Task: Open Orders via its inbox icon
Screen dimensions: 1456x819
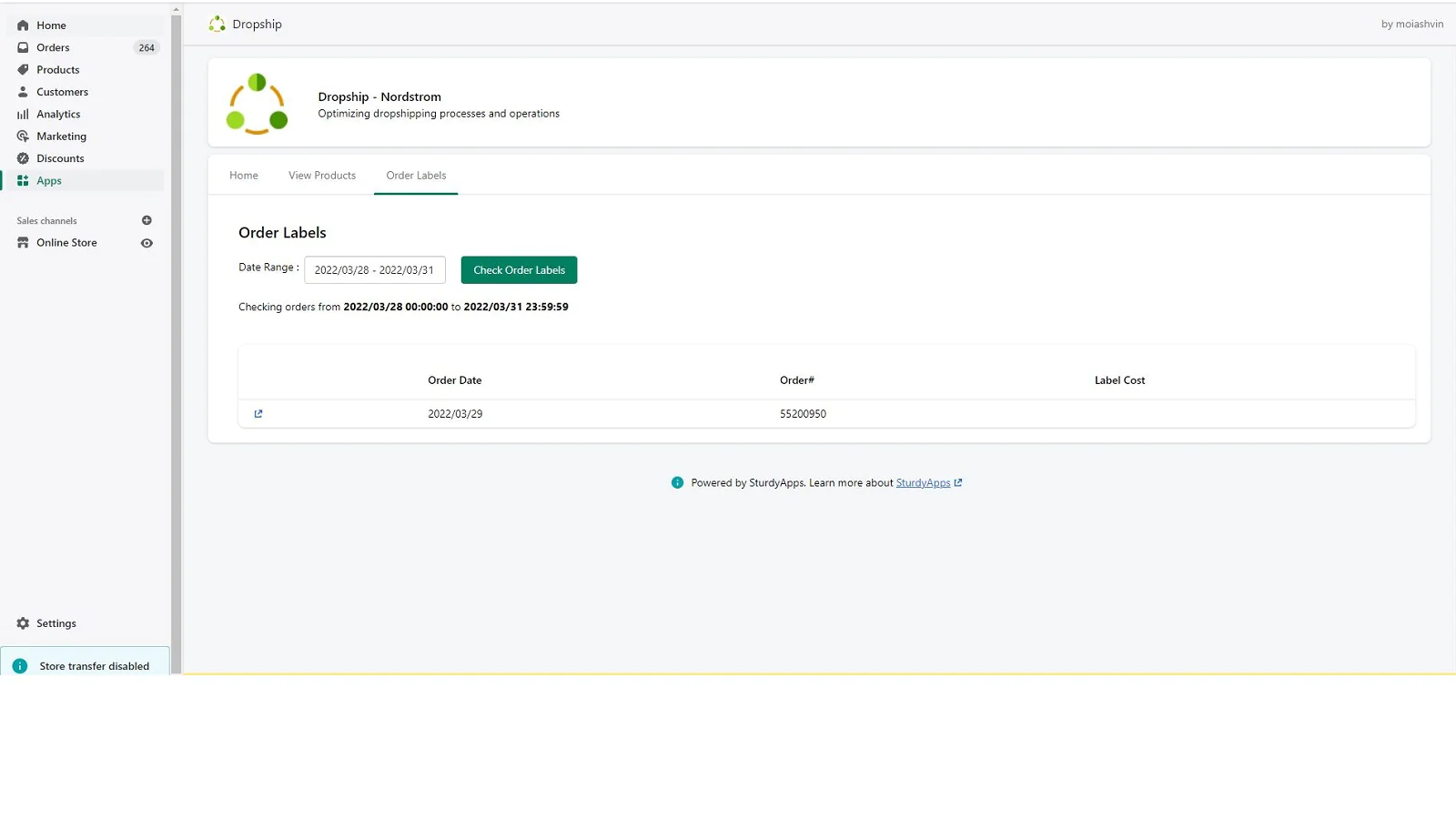Action: click(x=23, y=47)
